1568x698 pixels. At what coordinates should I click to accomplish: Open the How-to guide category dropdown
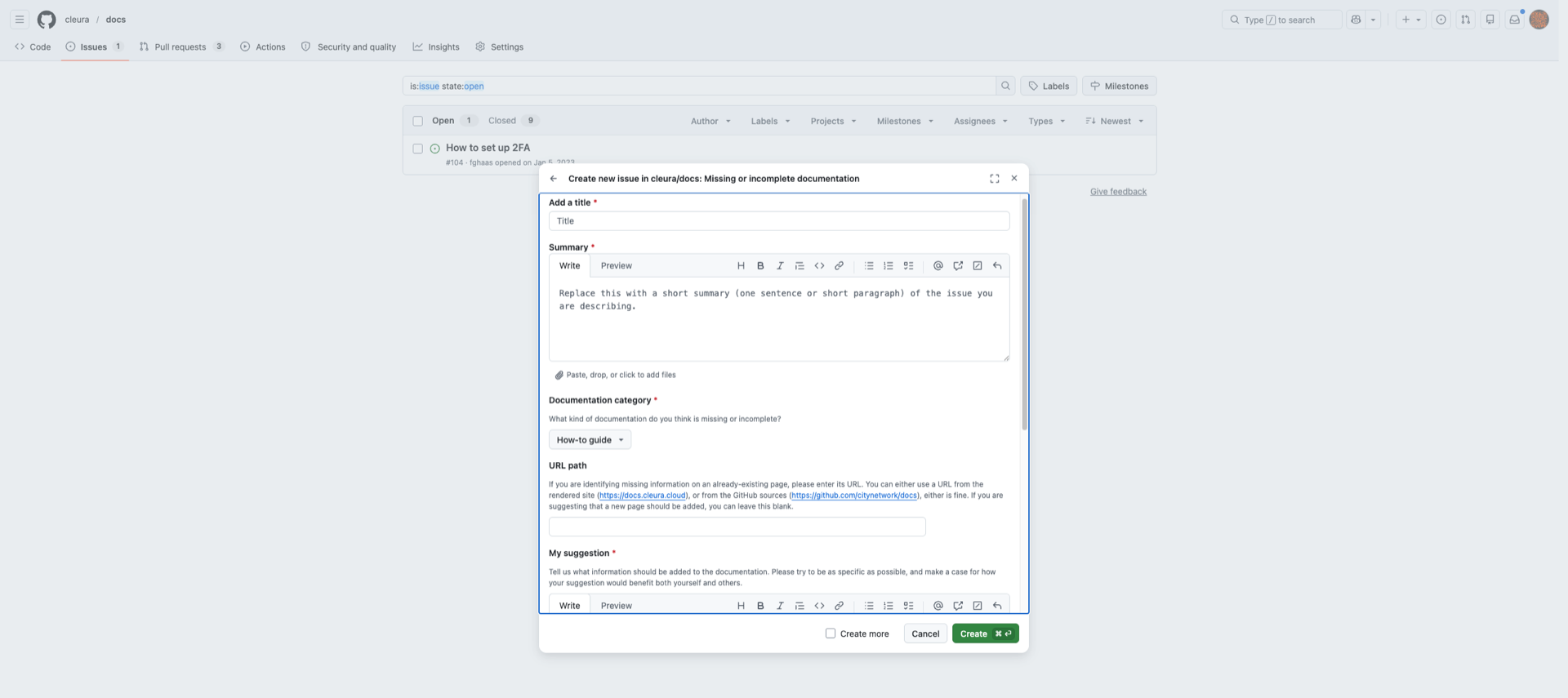pos(590,440)
